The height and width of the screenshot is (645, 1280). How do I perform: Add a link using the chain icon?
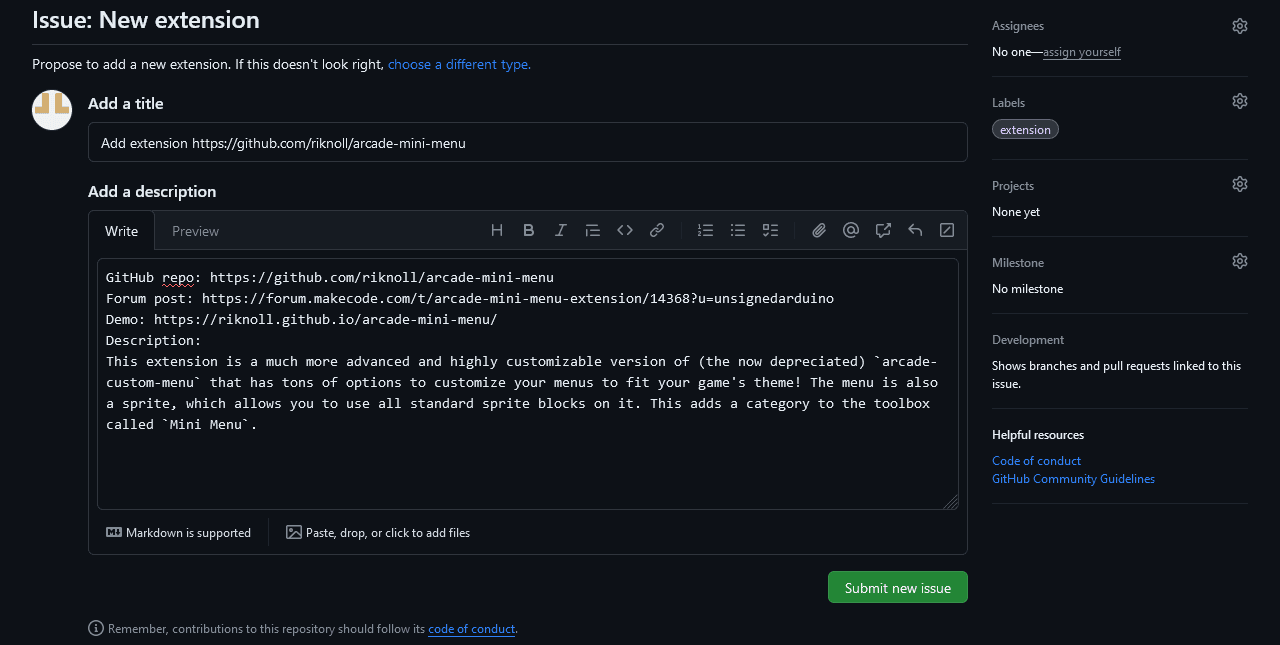pos(657,230)
